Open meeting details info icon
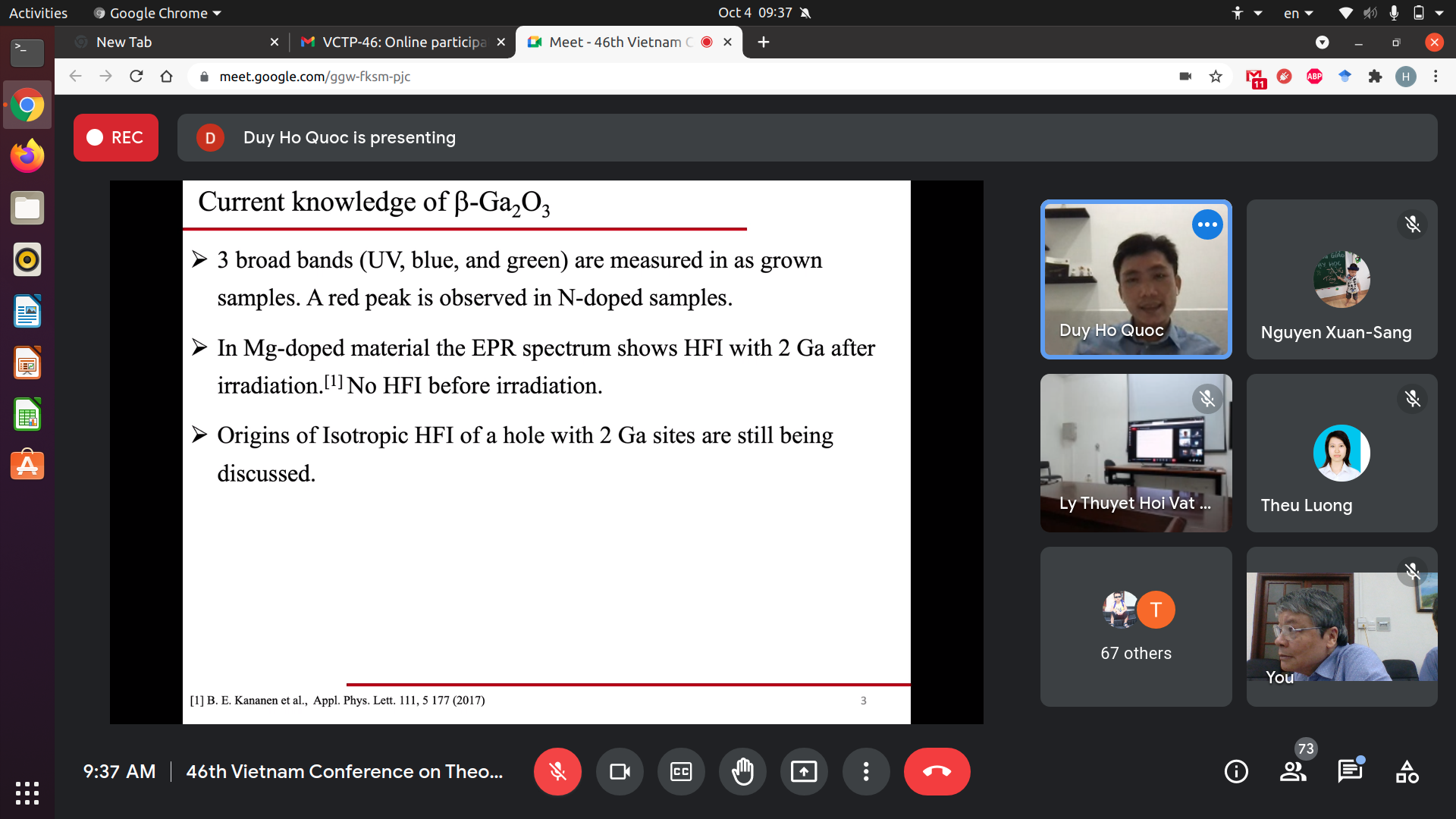 [1236, 772]
